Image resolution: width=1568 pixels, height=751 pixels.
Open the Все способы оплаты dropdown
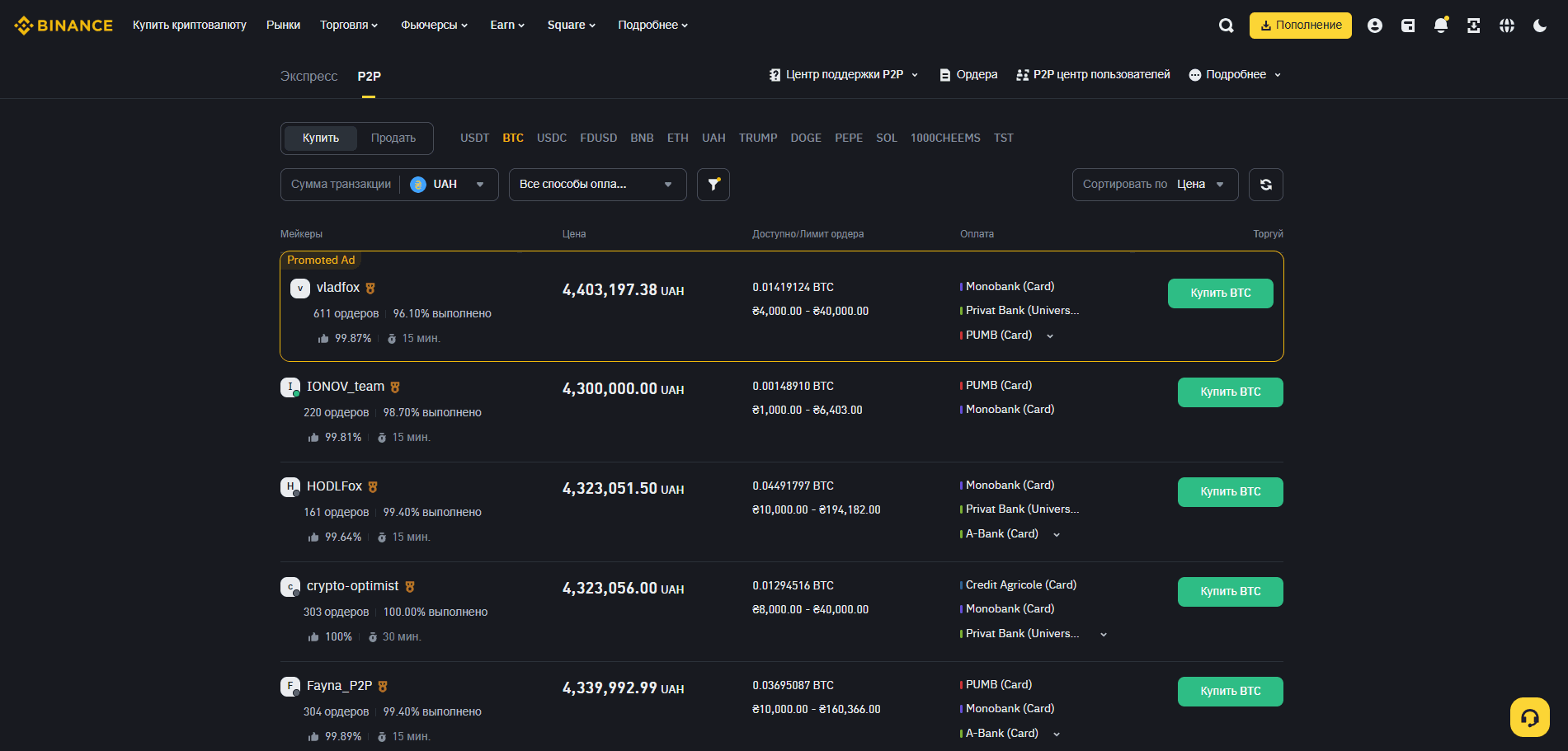pyautogui.click(x=598, y=185)
